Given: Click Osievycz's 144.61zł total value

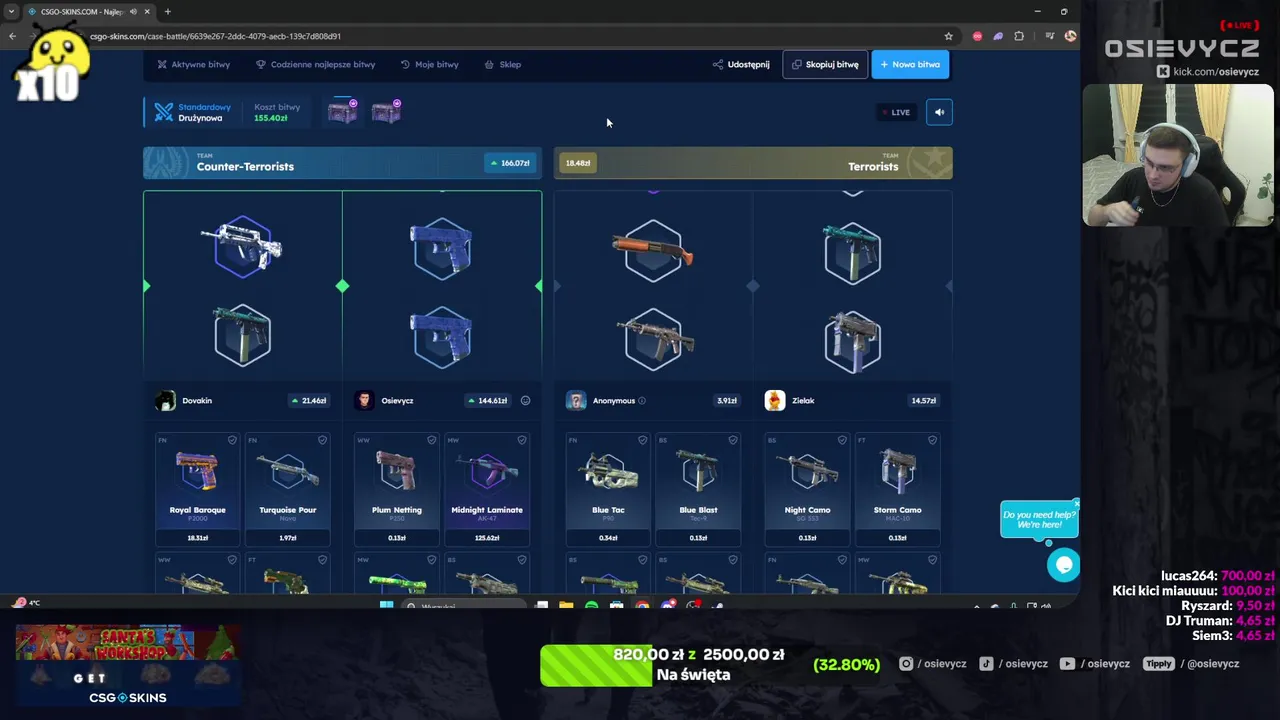Looking at the screenshot, I should coord(487,401).
